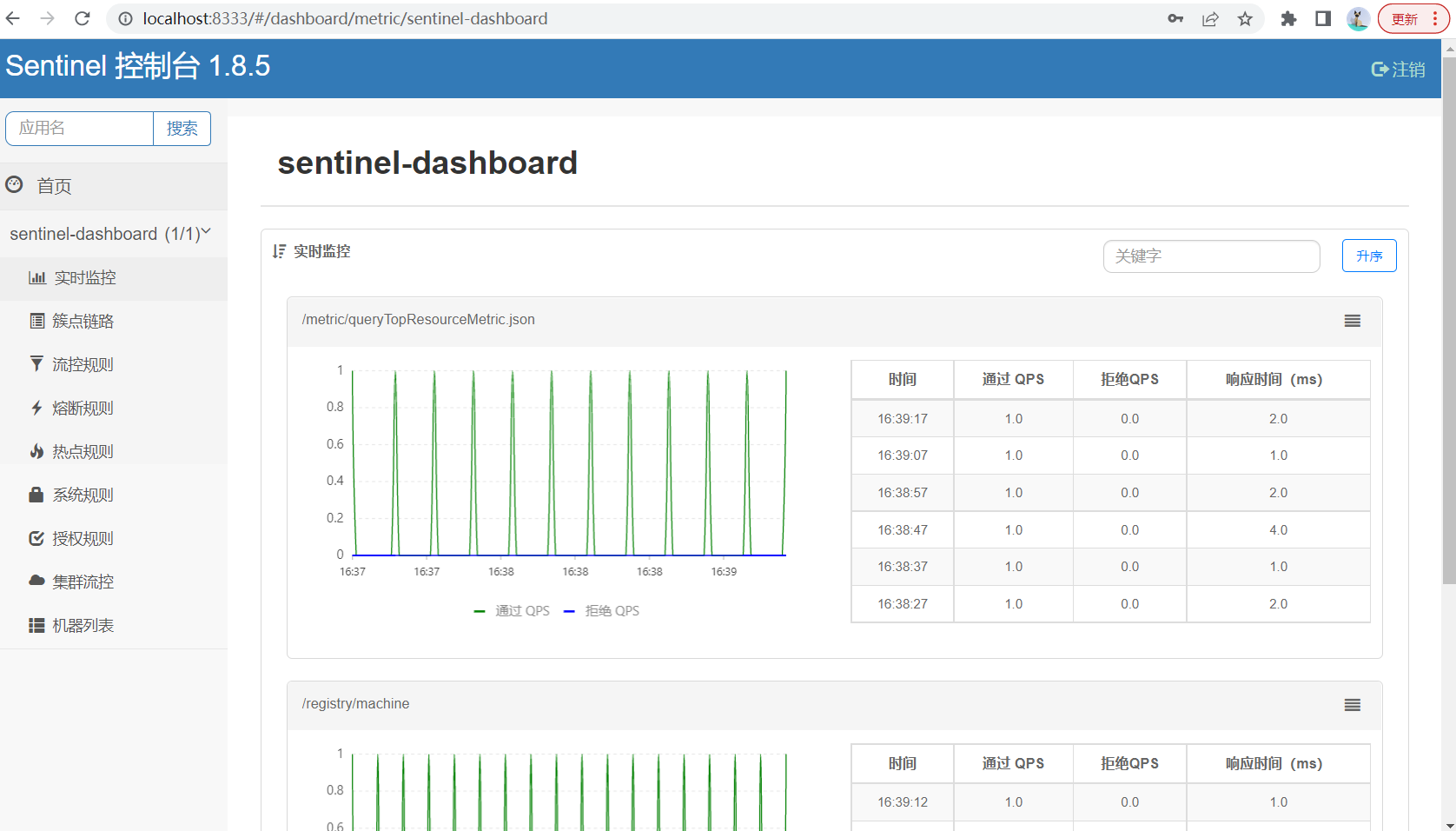Open 熔断规则 in the sidebar
The image size is (1456, 831).
tap(114, 409)
